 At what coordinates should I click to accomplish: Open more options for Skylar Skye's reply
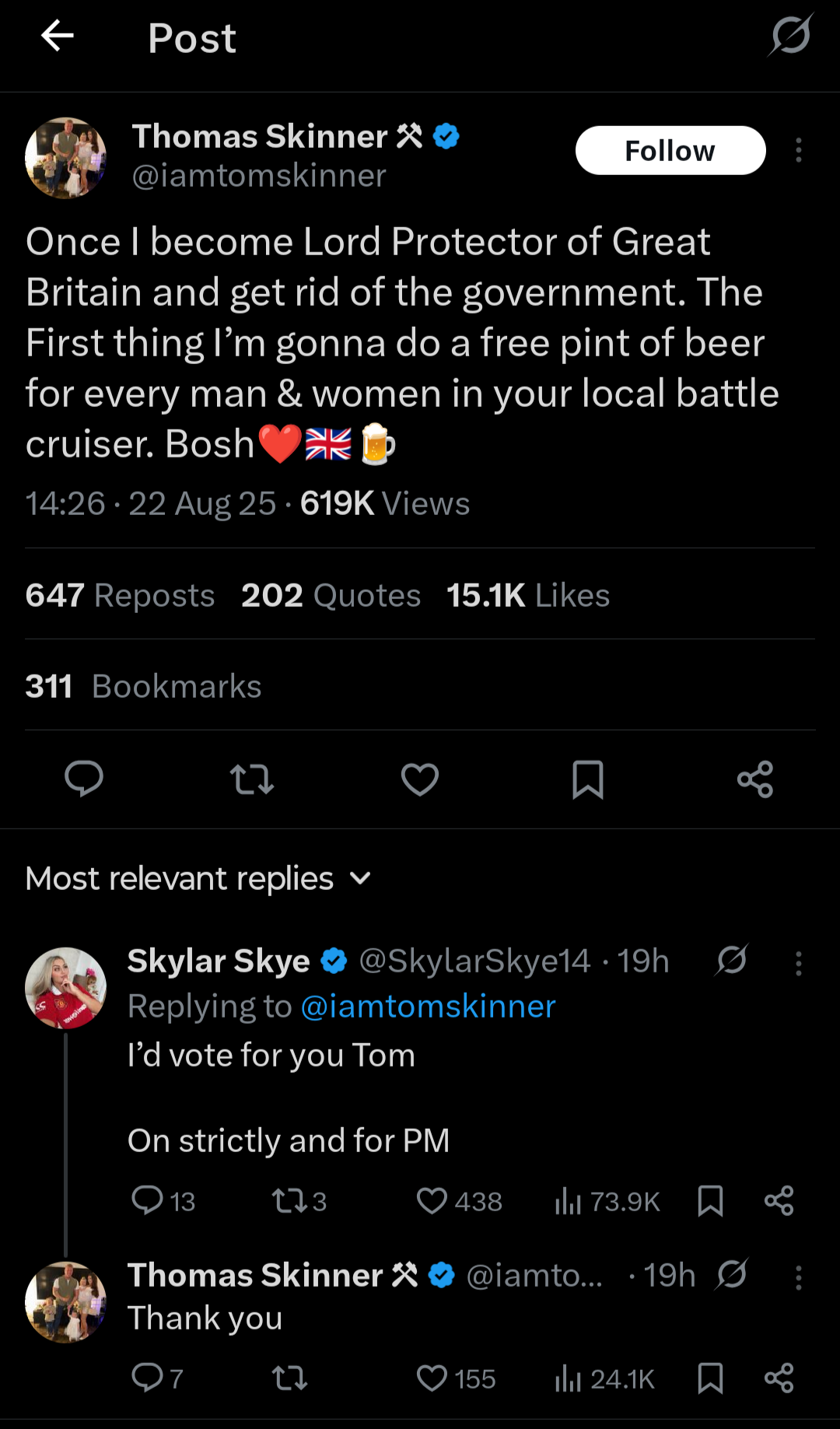tap(798, 963)
